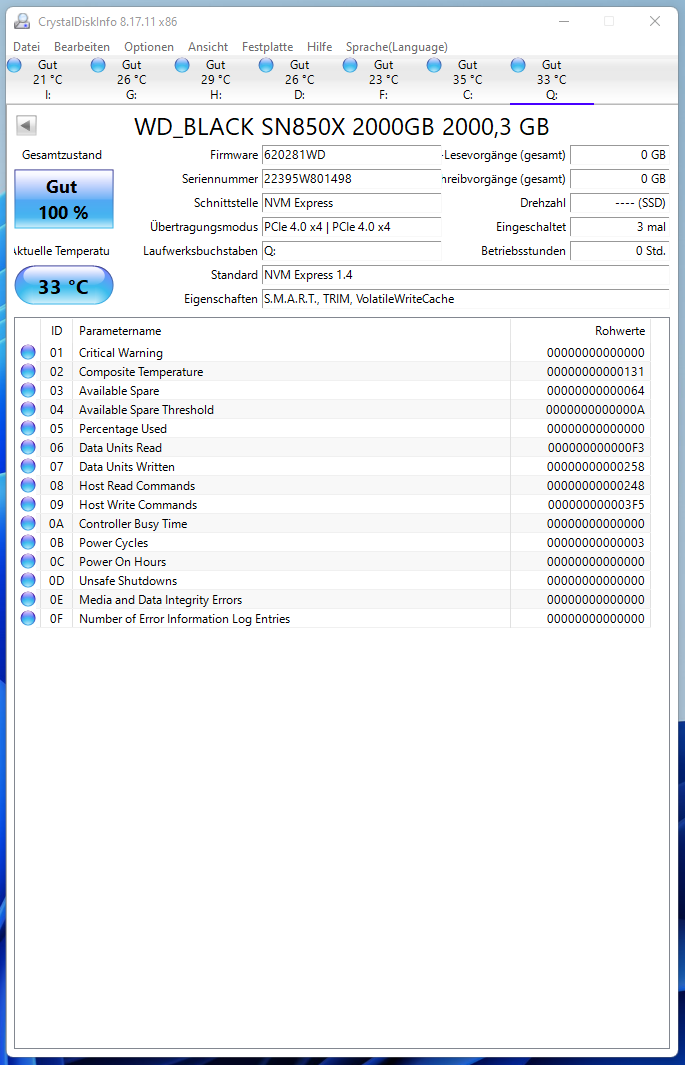Click the Power Cycles parameter name
685x1065 pixels.
(113, 543)
